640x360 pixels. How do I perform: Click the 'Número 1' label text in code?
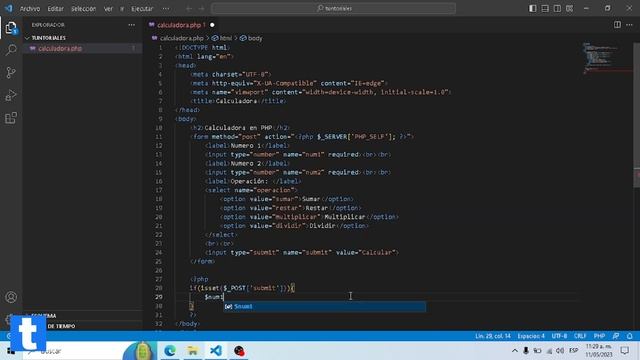point(246,146)
